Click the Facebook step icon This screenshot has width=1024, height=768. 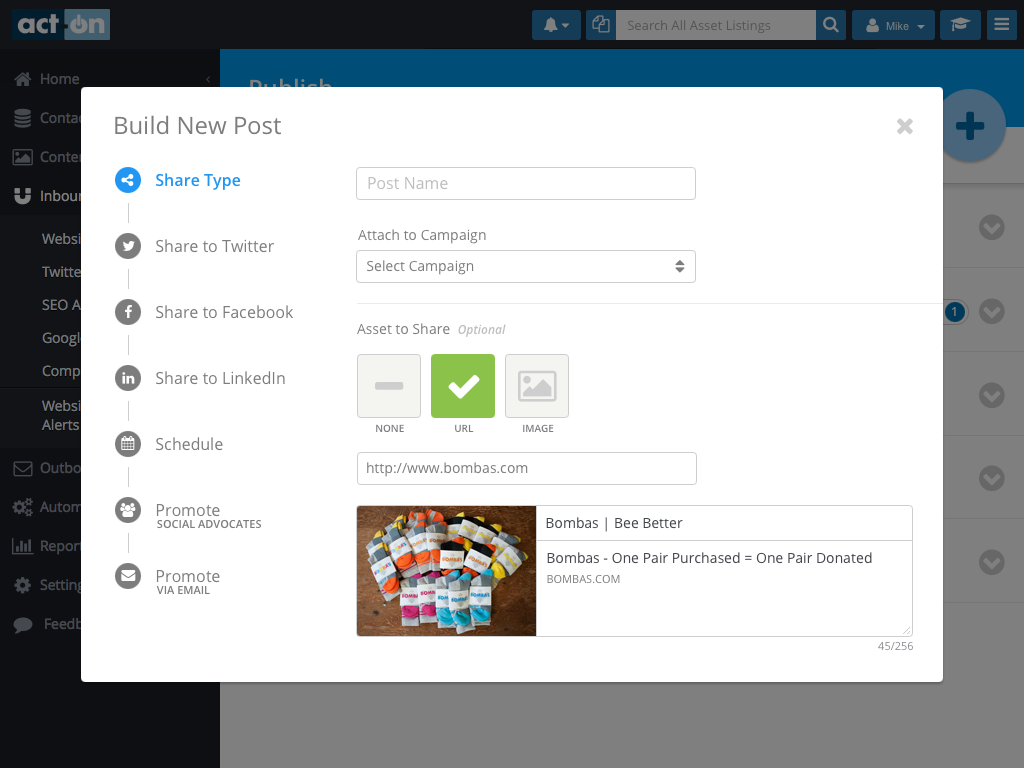pyautogui.click(x=128, y=312)
